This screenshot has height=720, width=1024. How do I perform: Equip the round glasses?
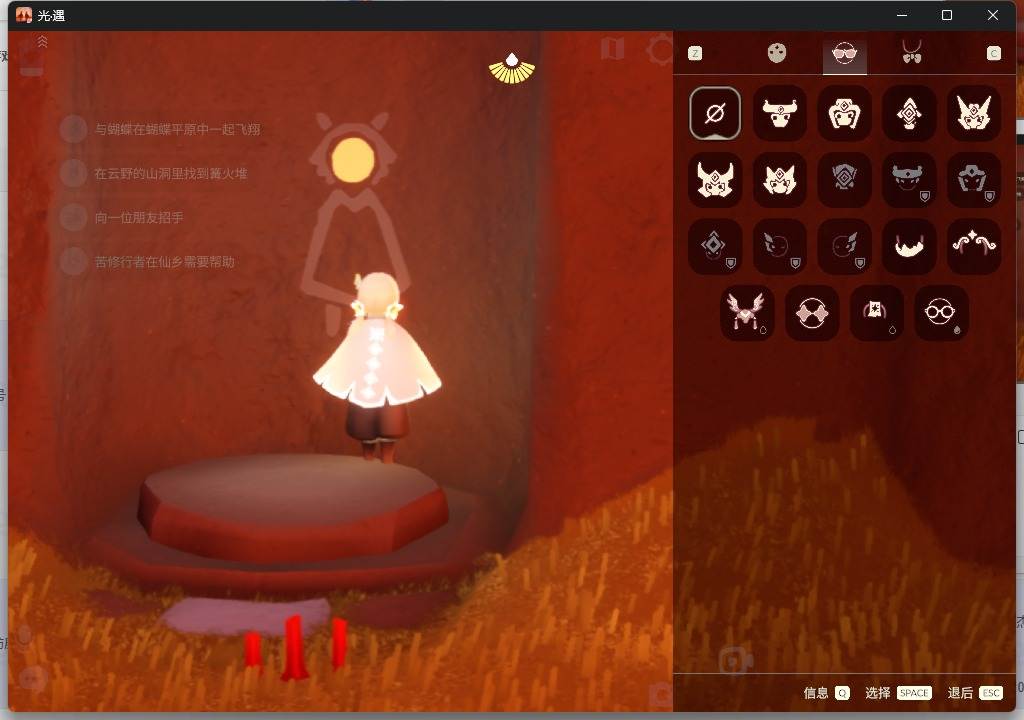pyautogui.click(x=941, y=312)
